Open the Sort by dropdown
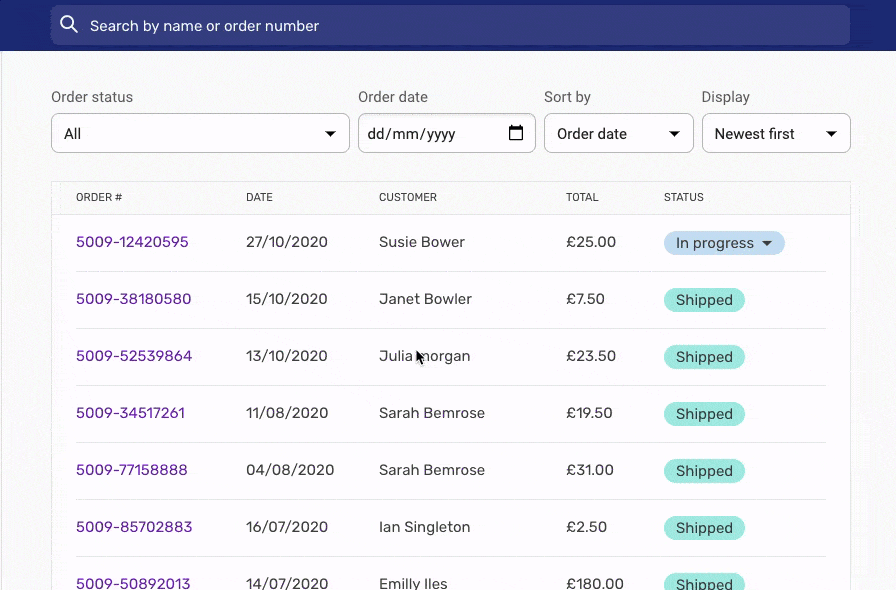 pyautogui.click(x=618, y=132)
